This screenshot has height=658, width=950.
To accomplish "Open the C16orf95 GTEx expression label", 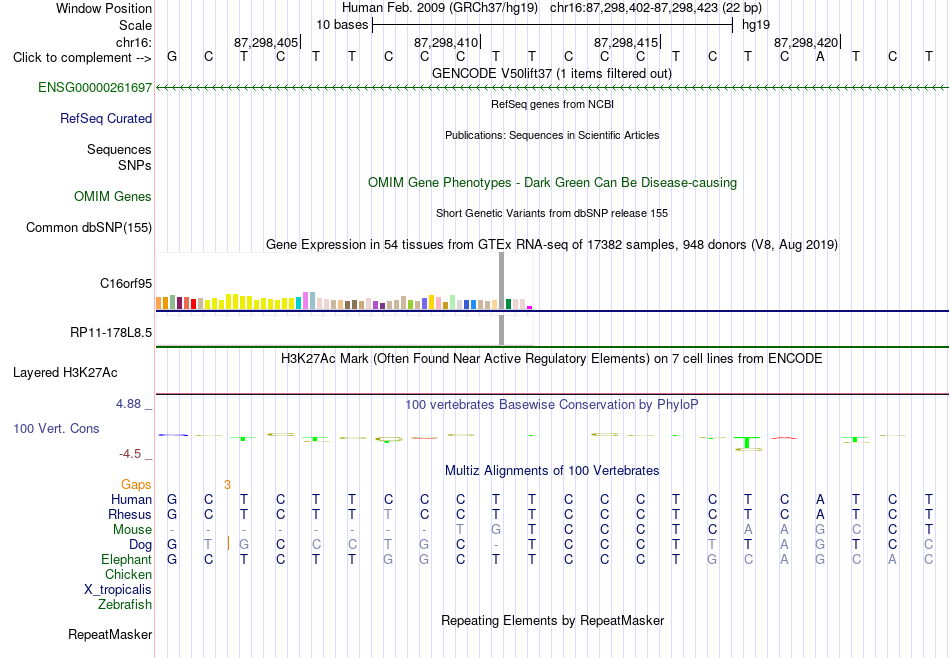I will (x=126, y=284).
